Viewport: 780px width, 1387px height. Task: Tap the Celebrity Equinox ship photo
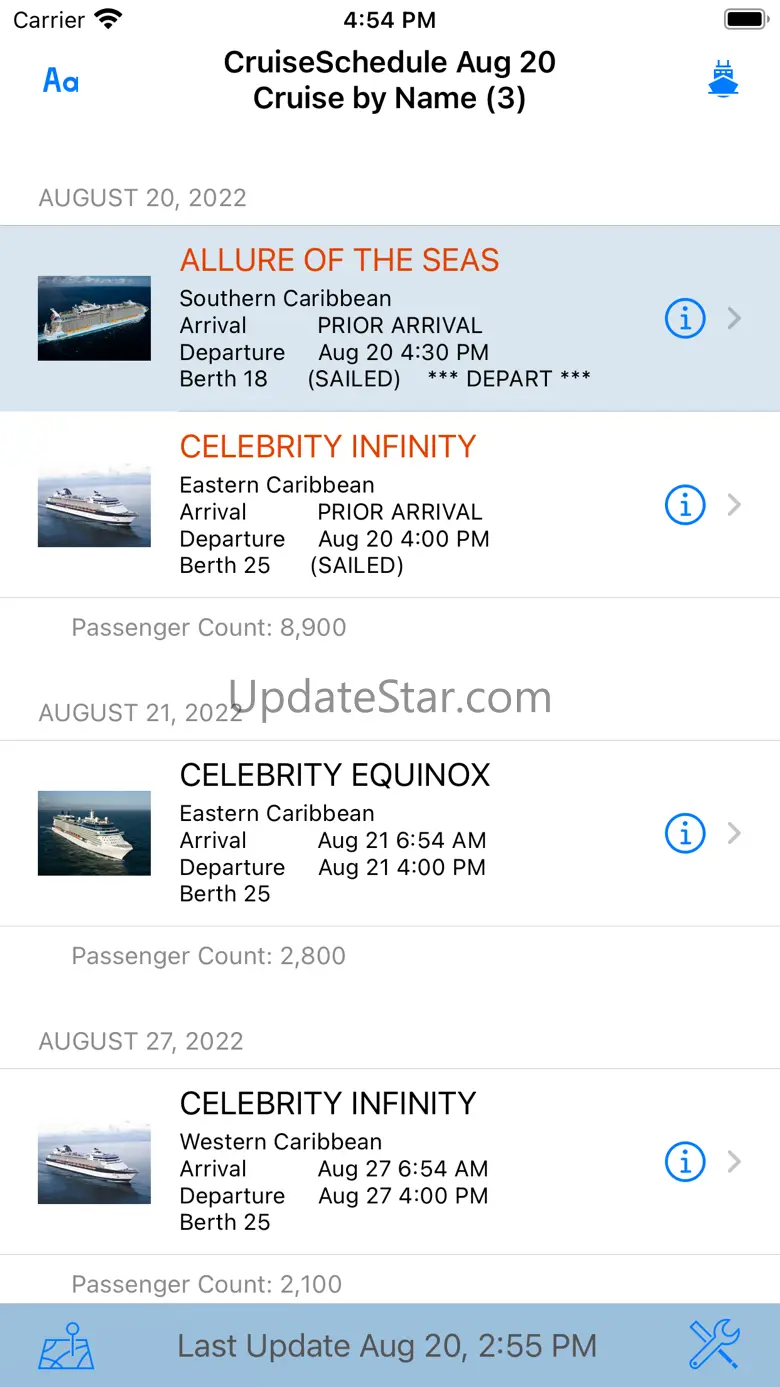[x=94, y=833]
